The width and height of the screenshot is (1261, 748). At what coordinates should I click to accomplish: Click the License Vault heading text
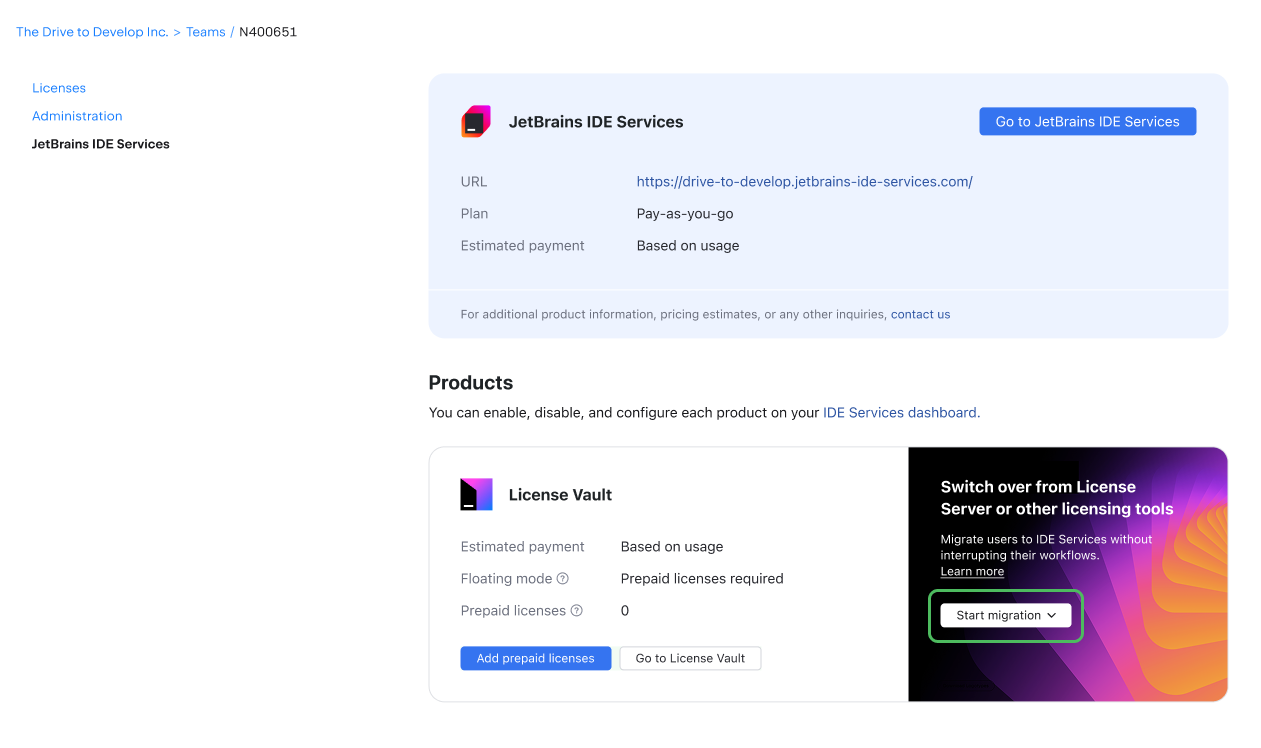560,495
